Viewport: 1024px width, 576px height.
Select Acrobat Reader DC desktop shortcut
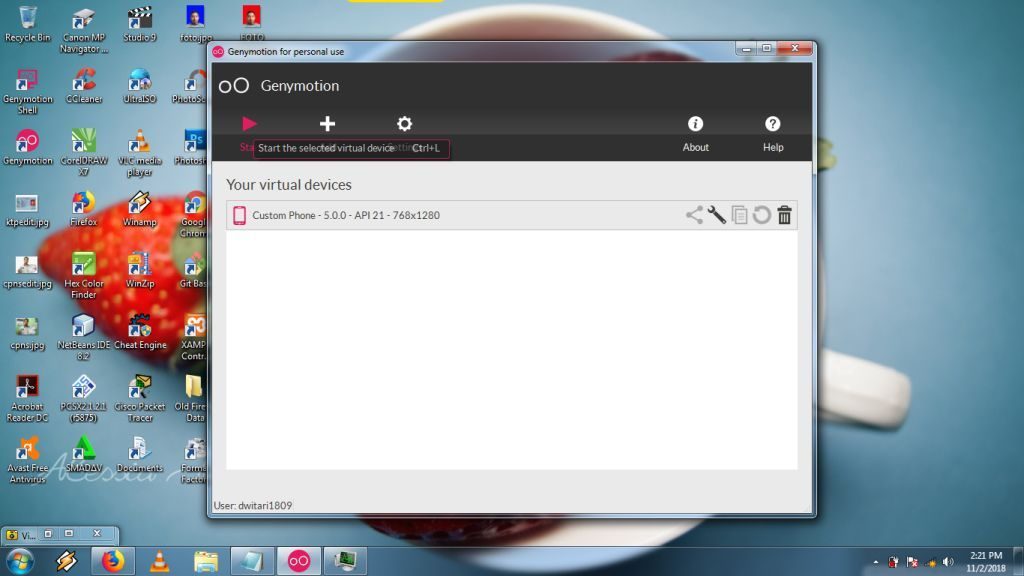point(27,398)
